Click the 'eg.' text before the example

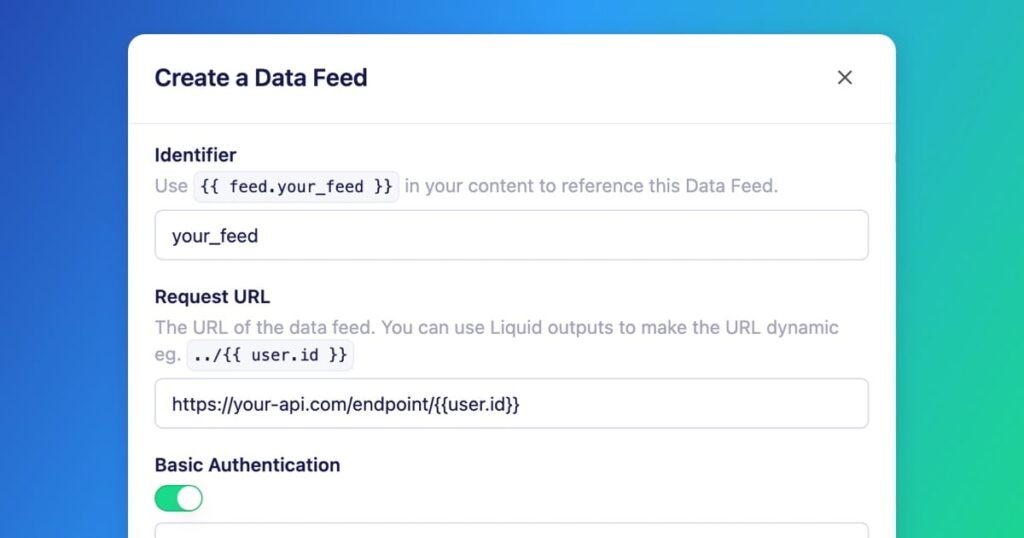168,355
